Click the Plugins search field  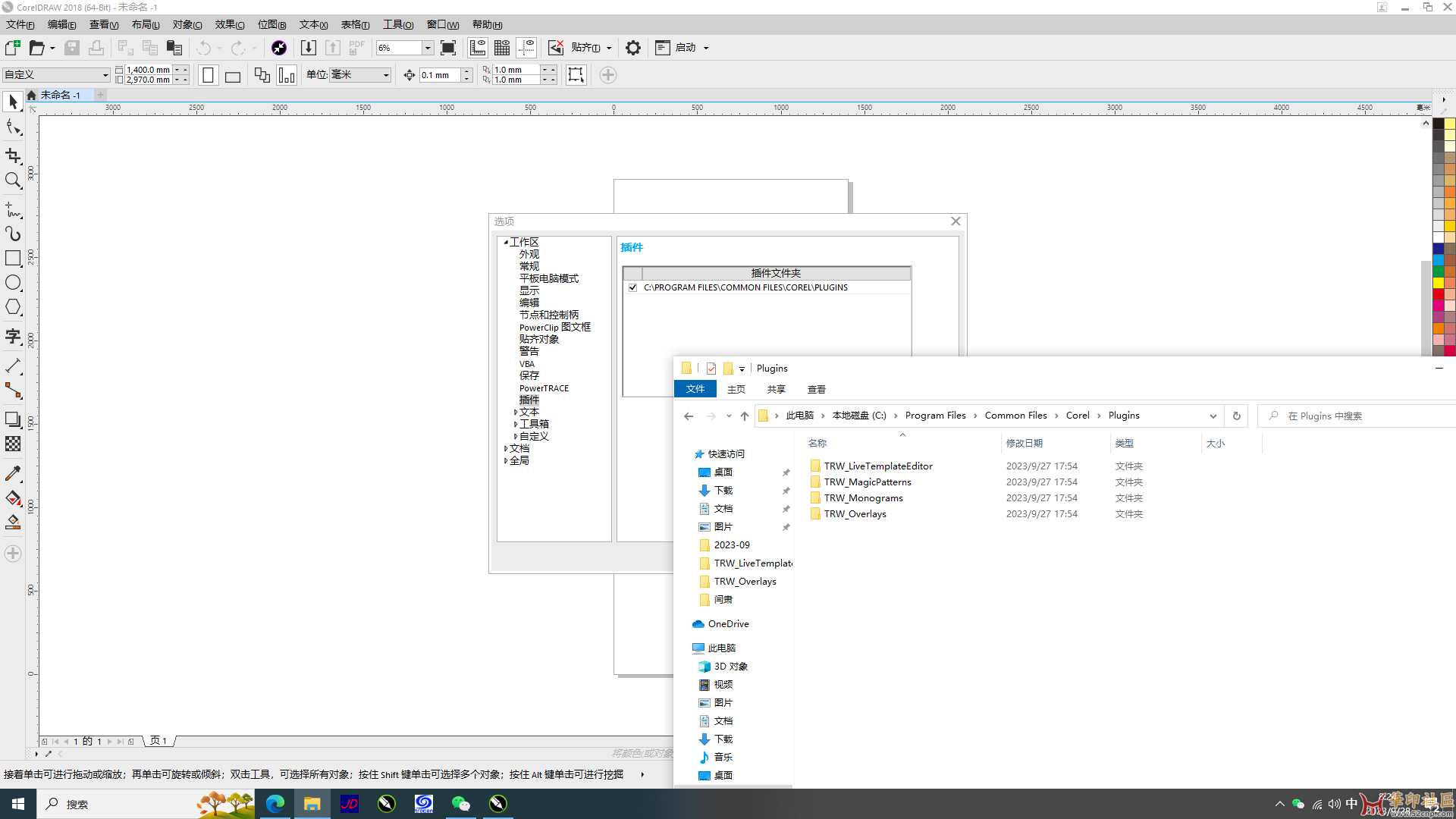(x=1357, y=416)
